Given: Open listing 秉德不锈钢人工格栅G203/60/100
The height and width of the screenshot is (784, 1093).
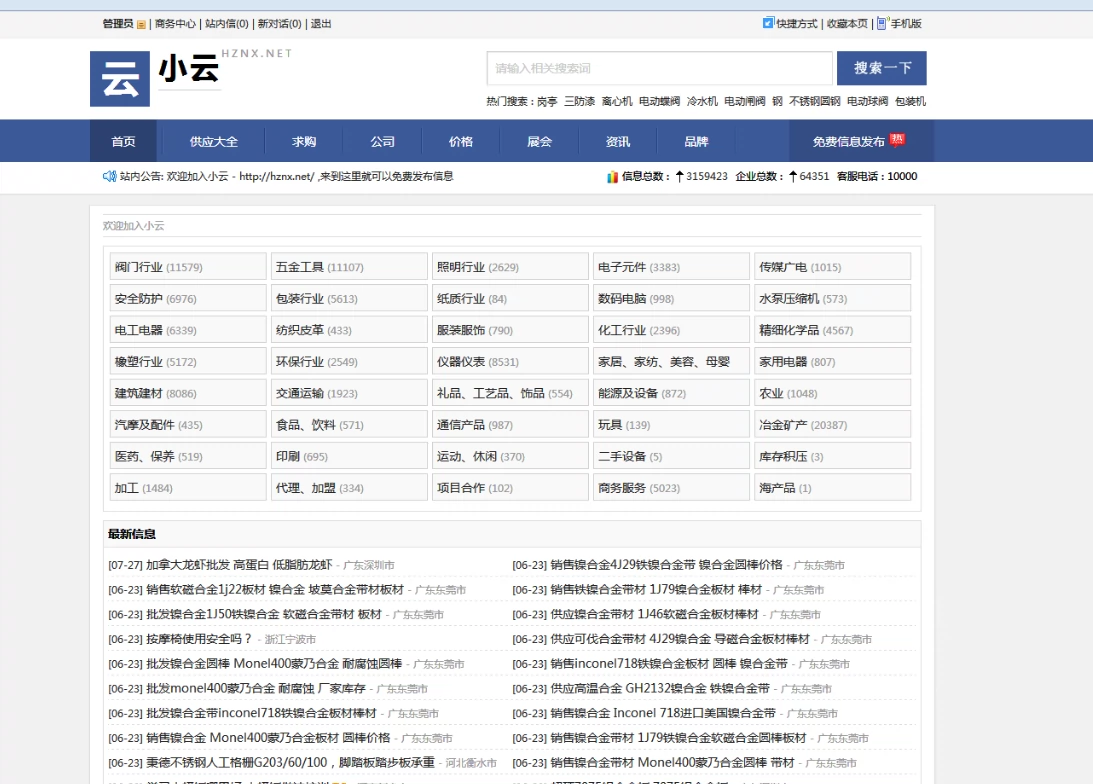Looking at the screenshot, I should (x=290, y=762).
